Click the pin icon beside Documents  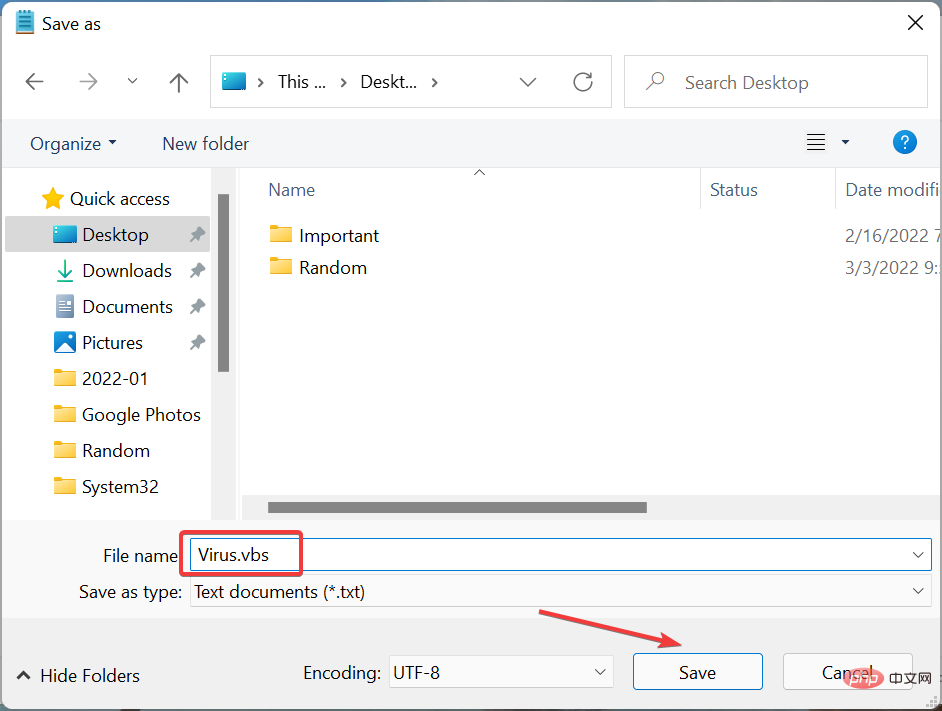(x=197, y=307)
